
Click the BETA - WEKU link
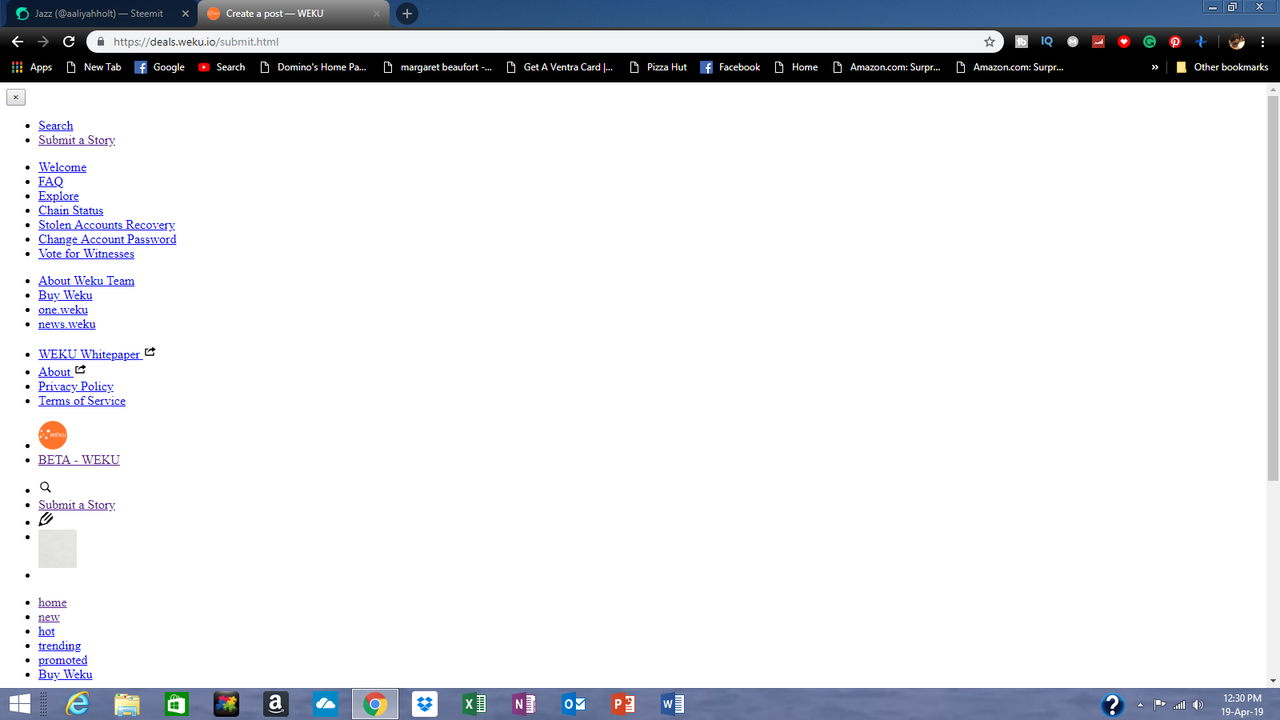pyautogui.click(x=79, y=460)
